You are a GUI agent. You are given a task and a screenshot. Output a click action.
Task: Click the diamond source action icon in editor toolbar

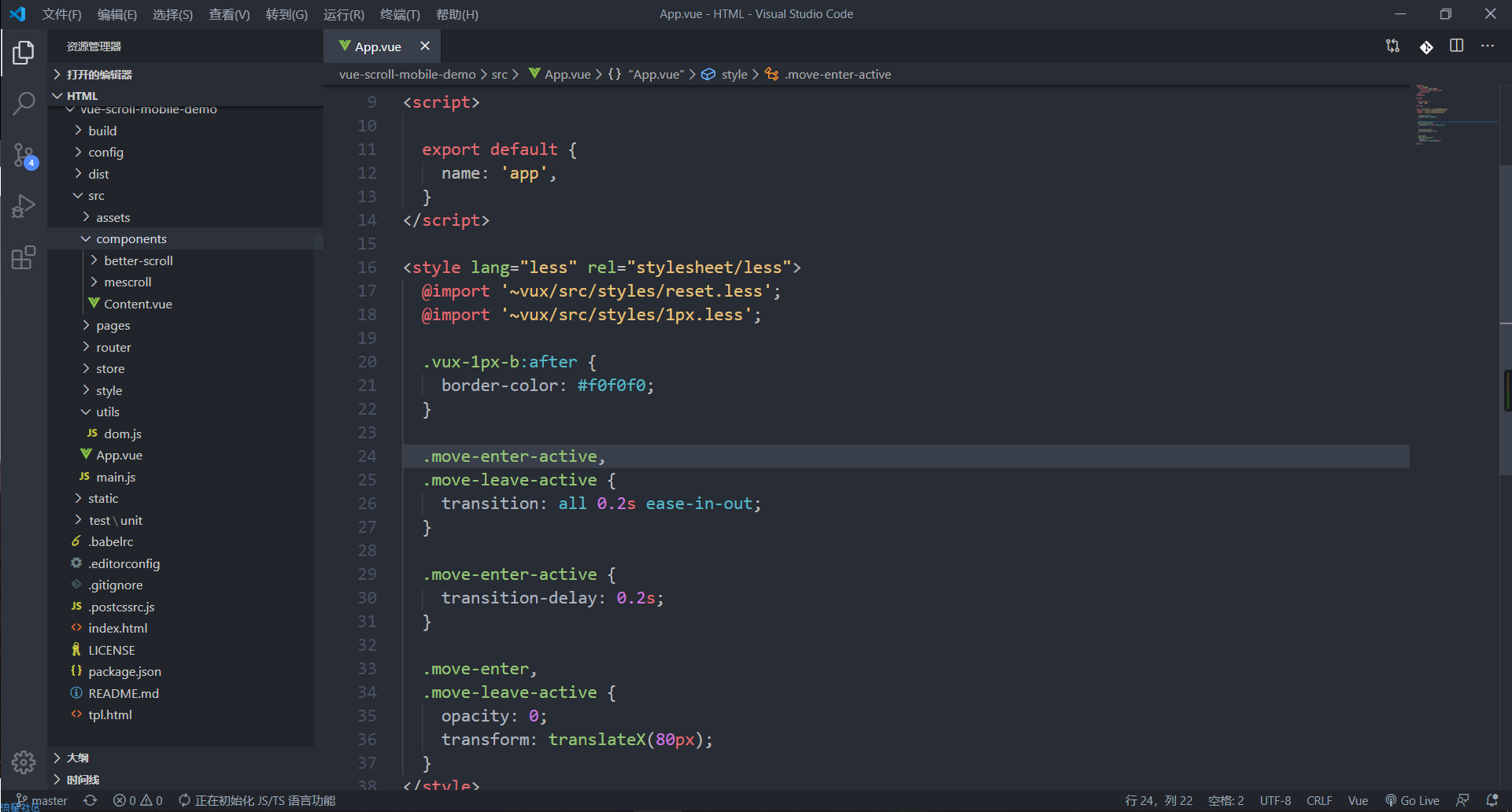tap(1425, 46)
